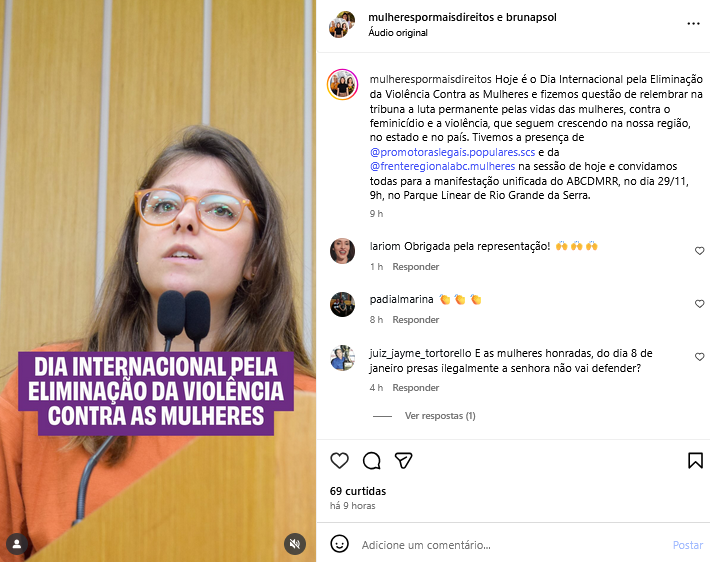Show tagged people icon on the video
710x562 pixels.
tap(17, 544)
